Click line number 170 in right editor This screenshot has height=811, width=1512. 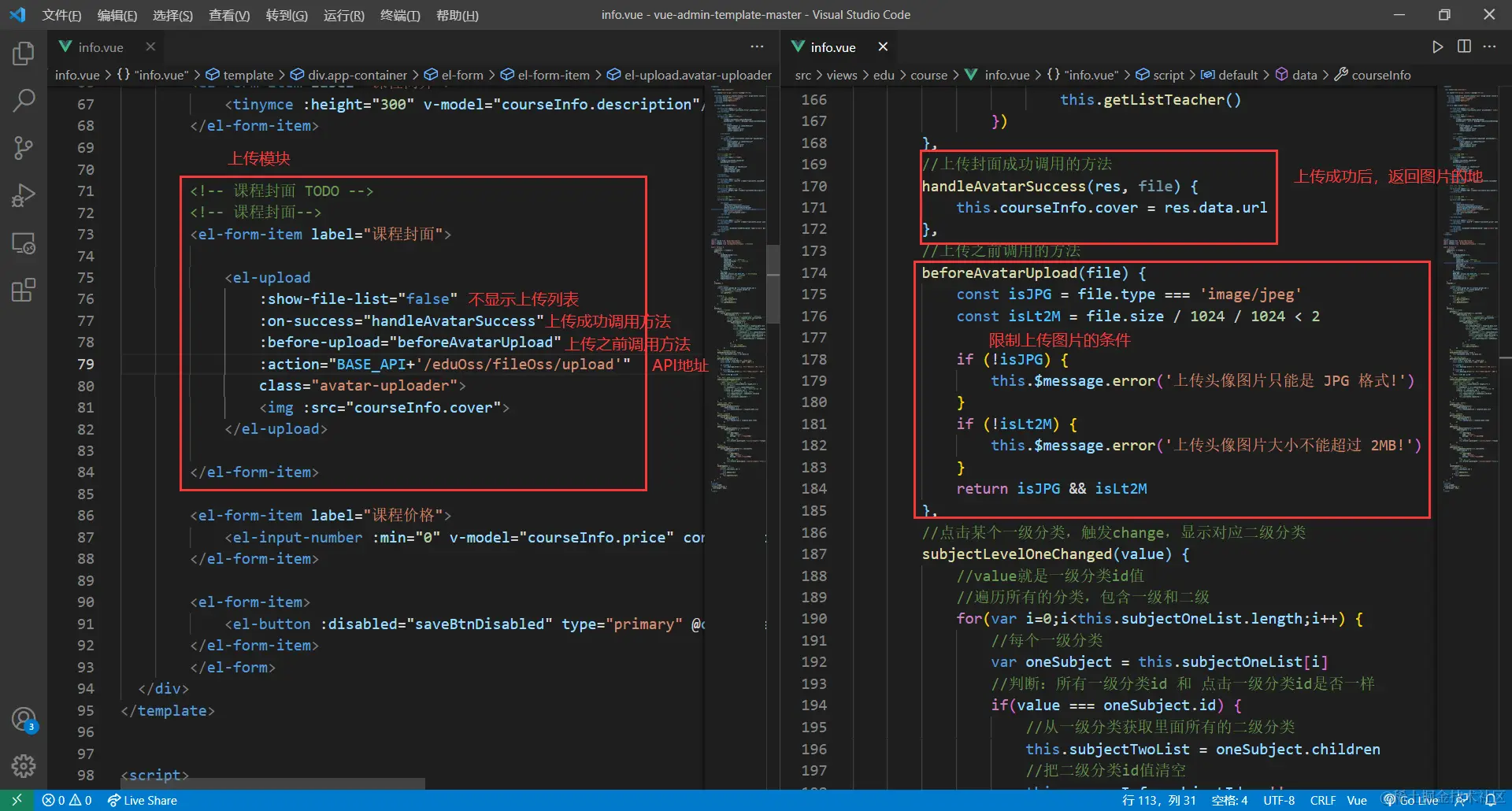click(x=814, y=187)
